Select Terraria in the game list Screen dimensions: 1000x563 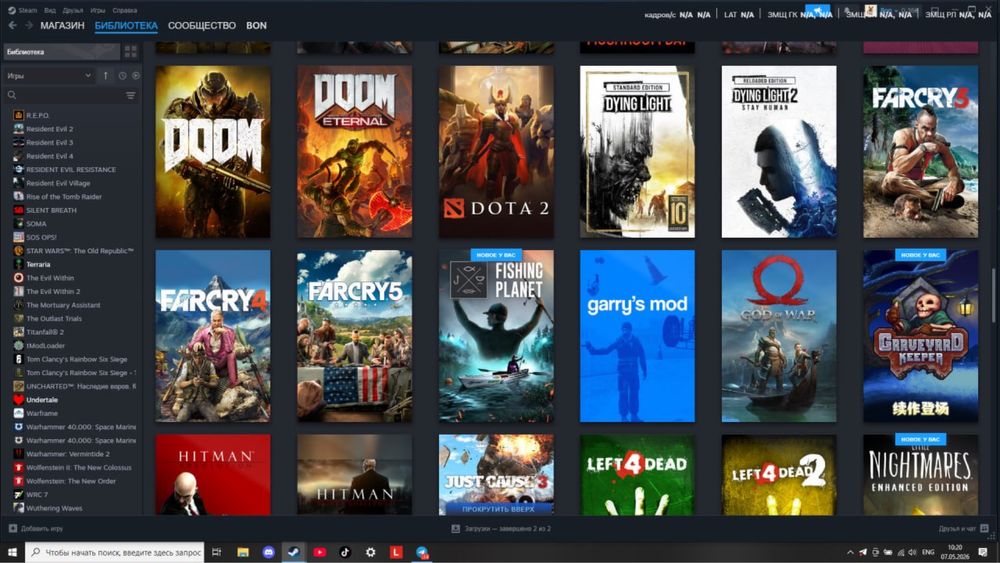pyautogui.click(x=38, y=264)
